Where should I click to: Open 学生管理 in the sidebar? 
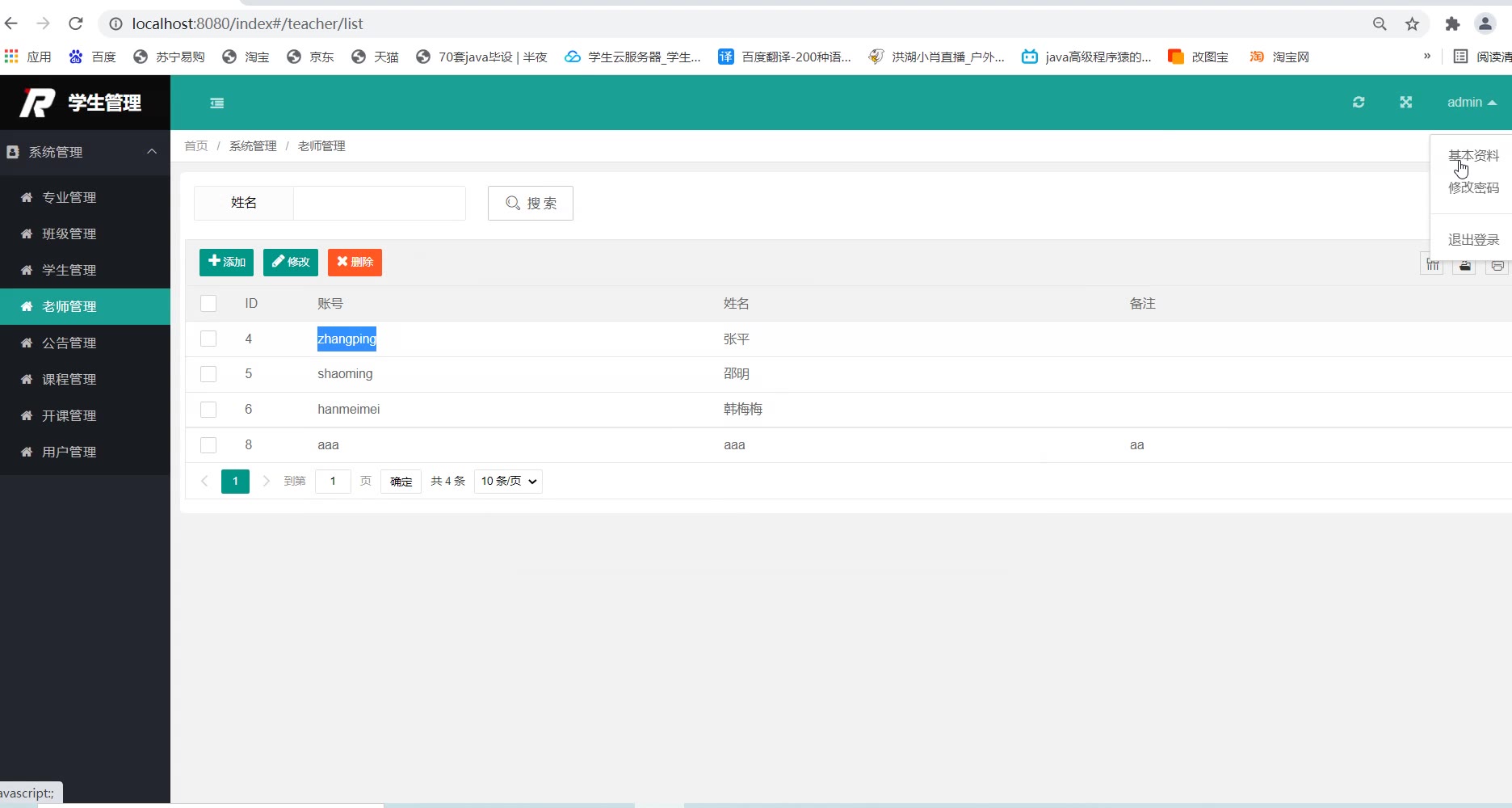(x=69, y=270)
